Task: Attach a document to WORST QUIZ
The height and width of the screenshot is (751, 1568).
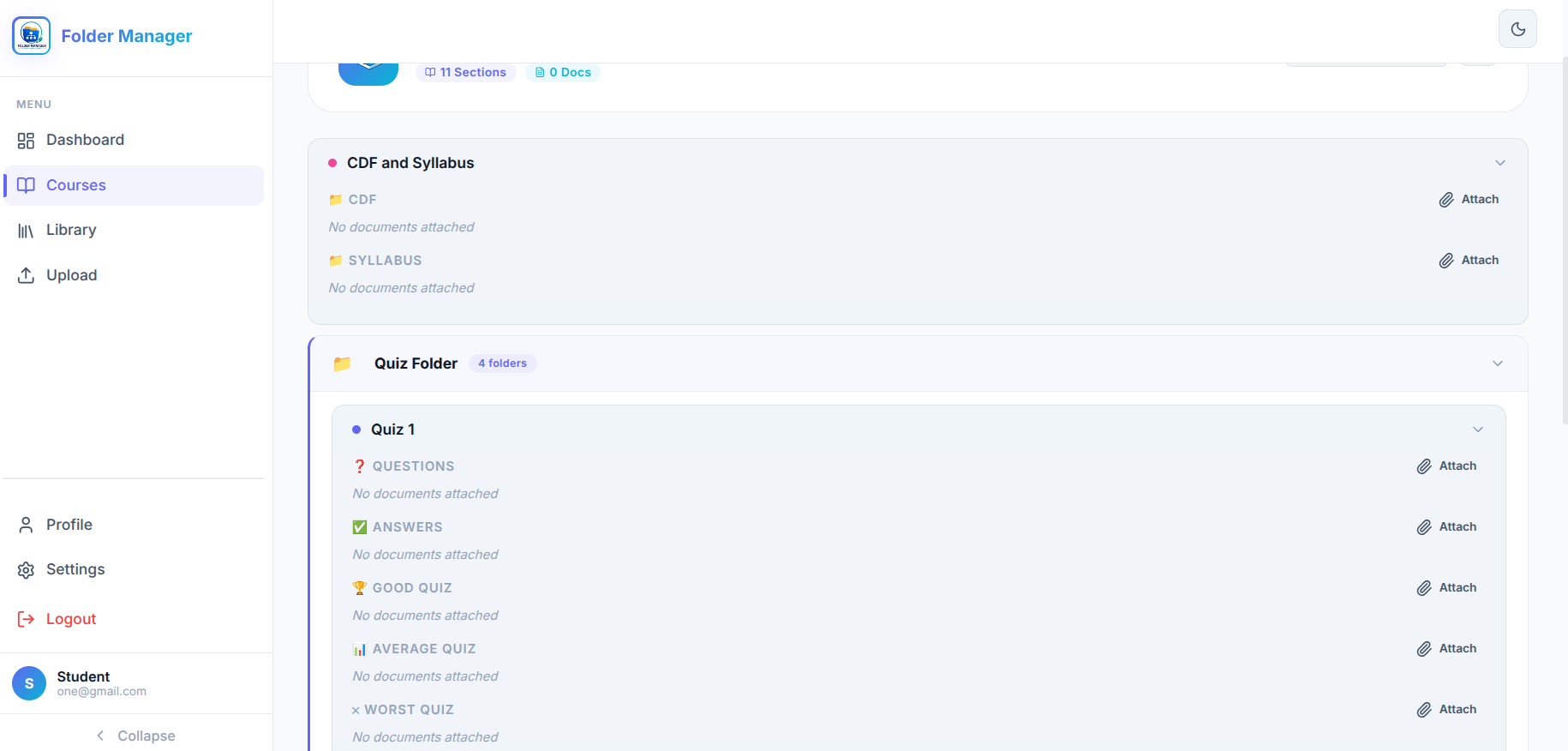Action: point(1447,710)
